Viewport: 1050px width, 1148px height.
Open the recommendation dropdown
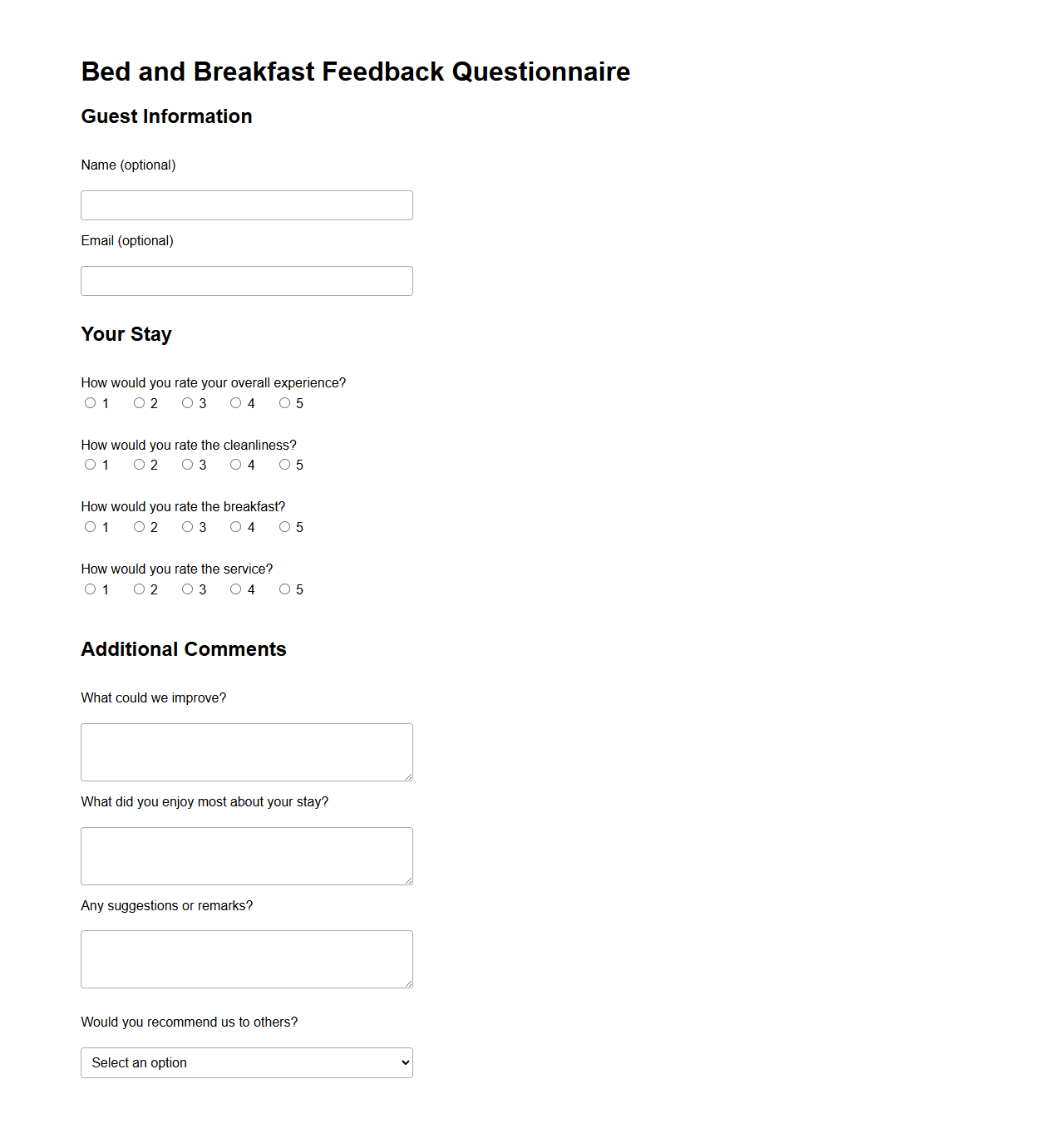[246, 1062]
